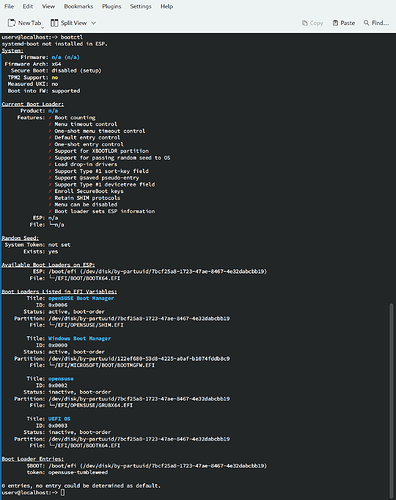Viewport: 396px width, 500px height.
Task: Click the 'Menu can be disabled' line
Action: [x=86, y=205]
